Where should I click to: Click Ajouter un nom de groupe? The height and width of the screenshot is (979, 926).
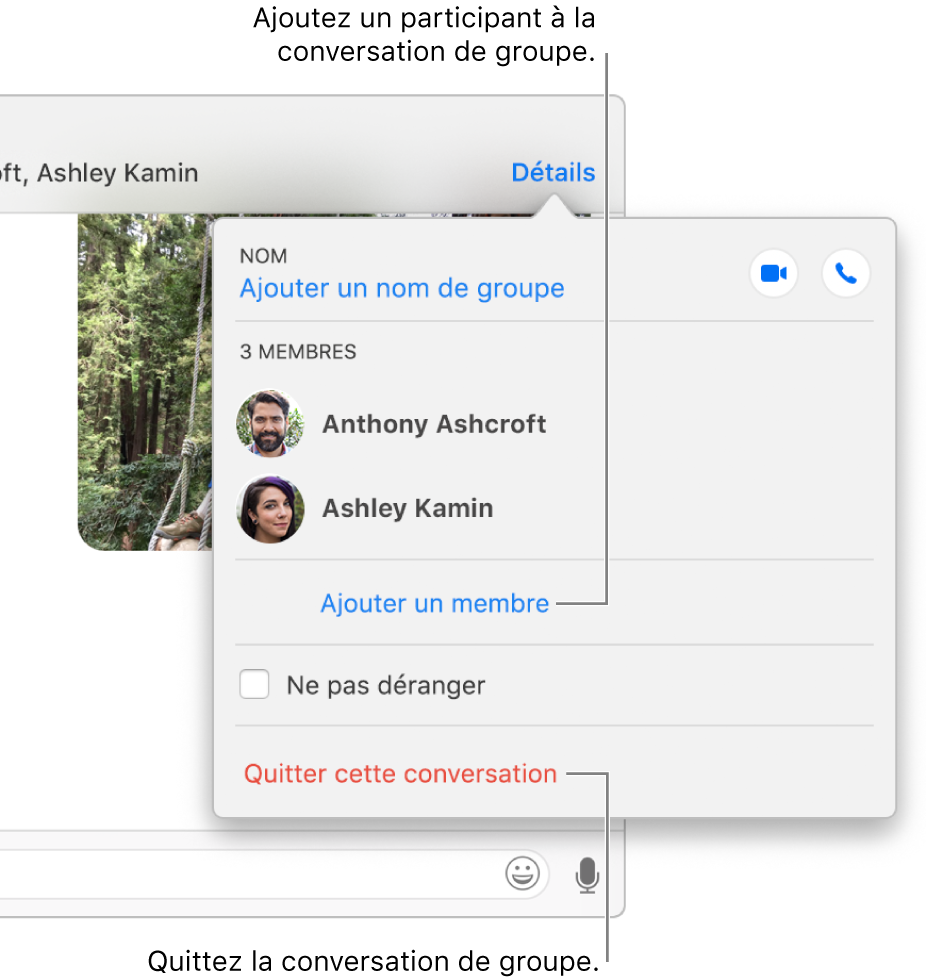tap(401, 288)
